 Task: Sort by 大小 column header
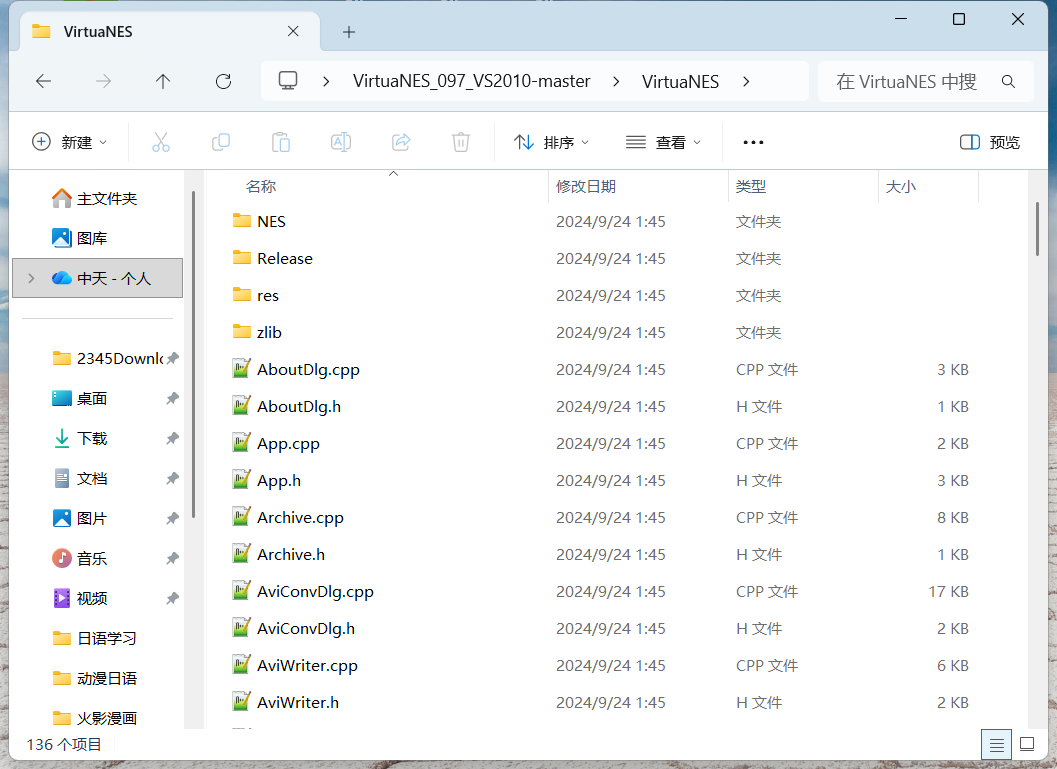[x=901, y=187]
